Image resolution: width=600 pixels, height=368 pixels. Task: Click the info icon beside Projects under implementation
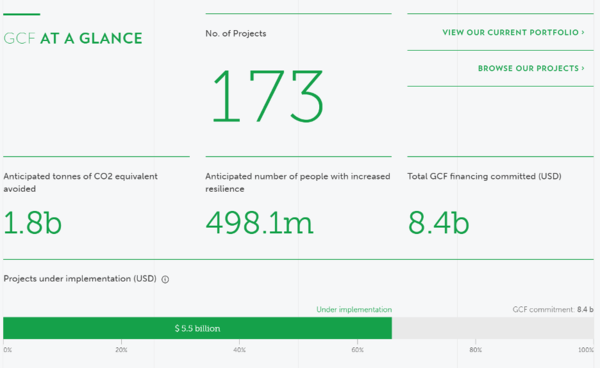tap(165, 280)
